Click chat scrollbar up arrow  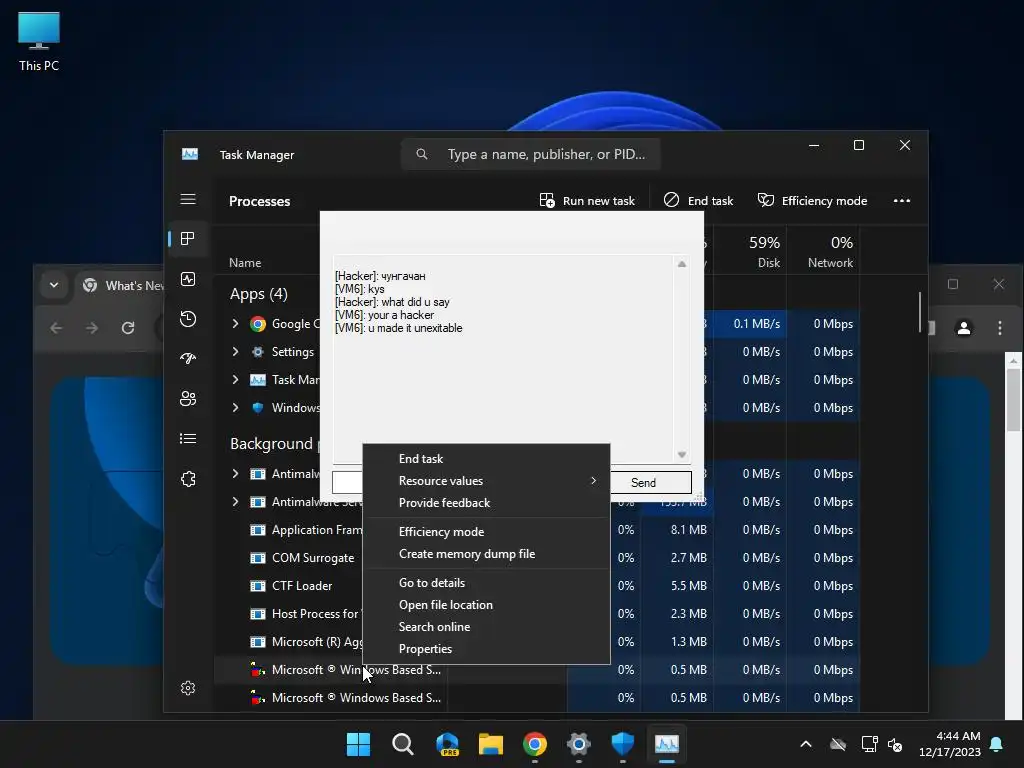[x=682, y=264]
